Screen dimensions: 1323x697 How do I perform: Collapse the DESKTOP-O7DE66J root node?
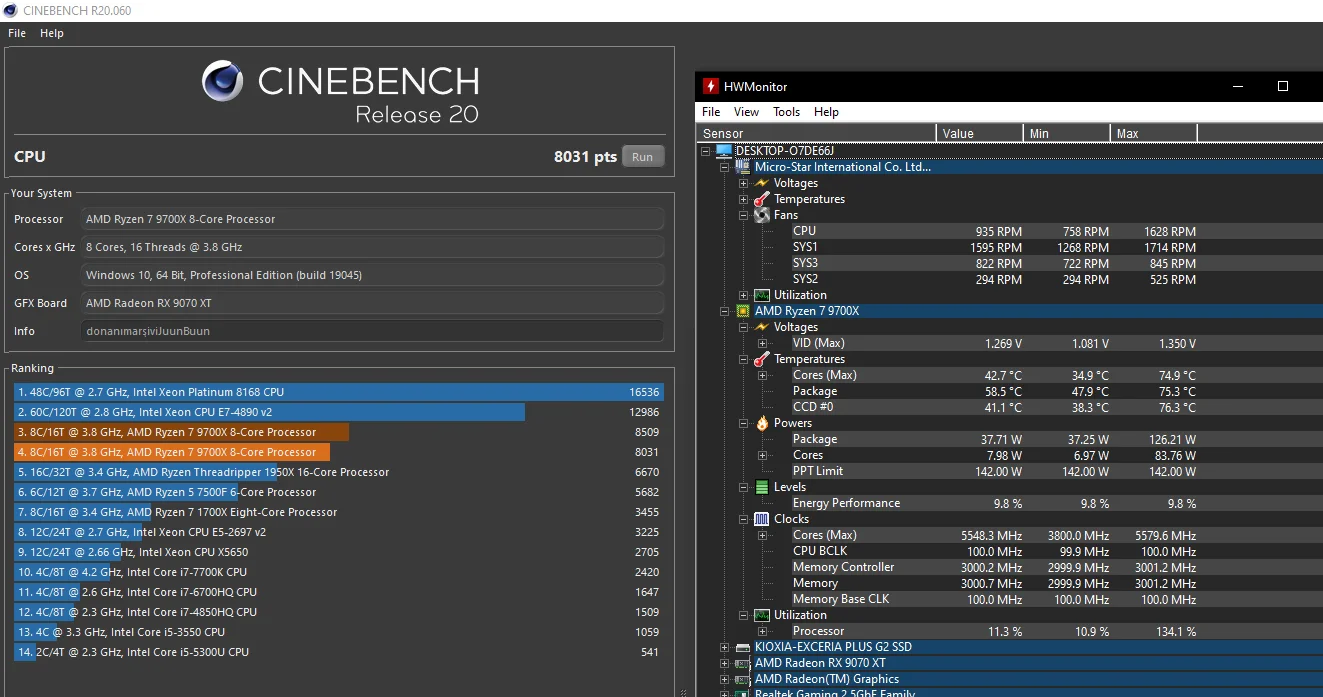[706, 151]
